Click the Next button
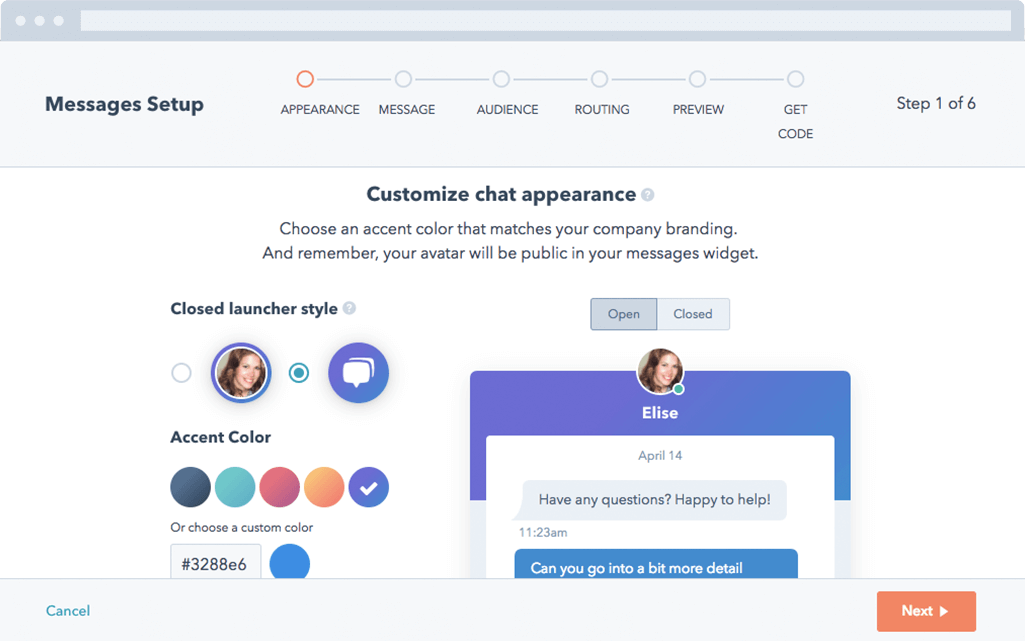Viewport: 1025px width, 641px height. [926, 611]
